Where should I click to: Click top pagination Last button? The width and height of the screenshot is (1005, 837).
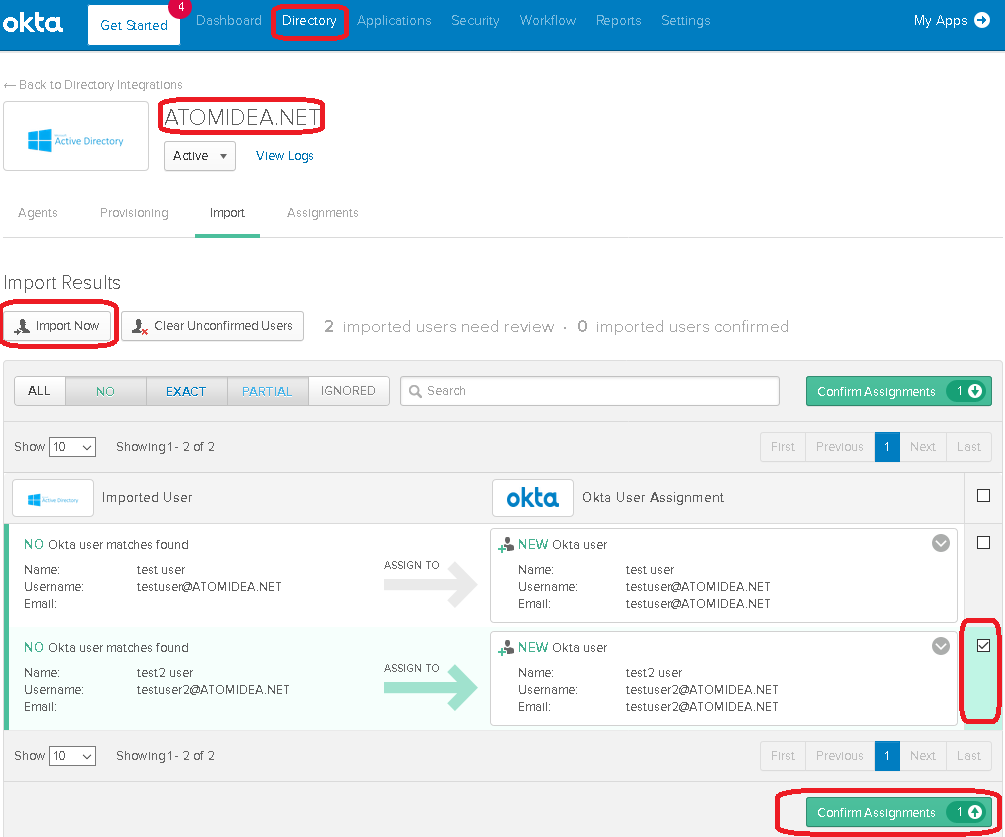pos(968,447)
